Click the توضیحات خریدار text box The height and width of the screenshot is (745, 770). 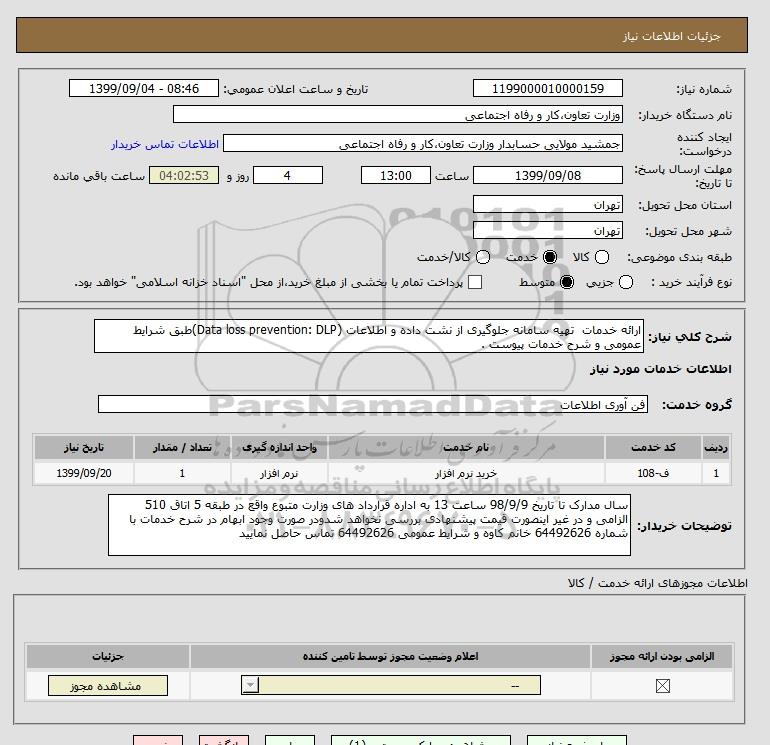point(369,525)
